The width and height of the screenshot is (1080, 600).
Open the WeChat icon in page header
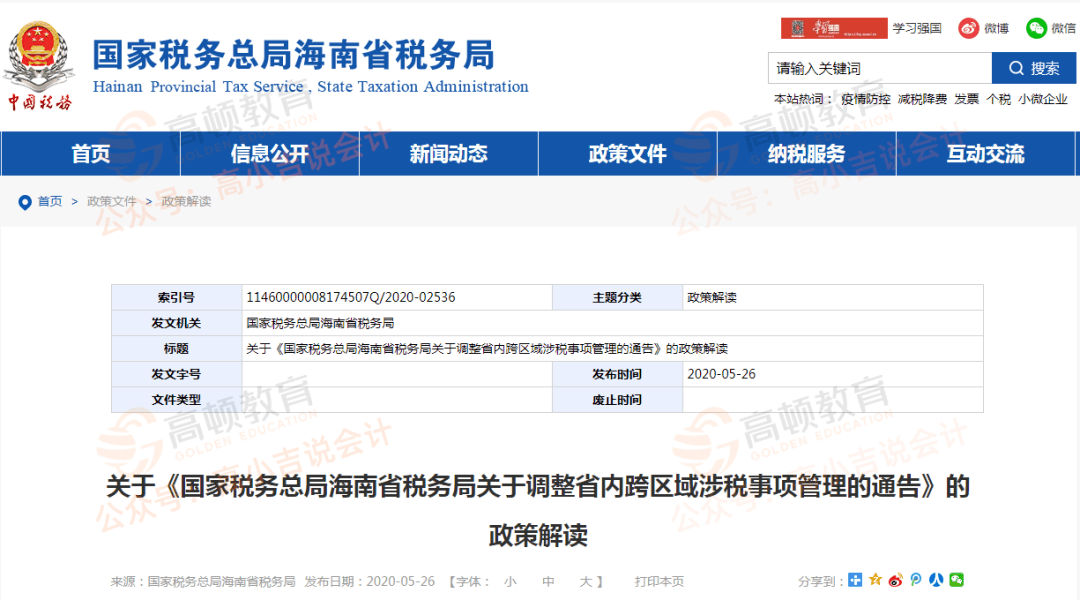(1035, 27)
